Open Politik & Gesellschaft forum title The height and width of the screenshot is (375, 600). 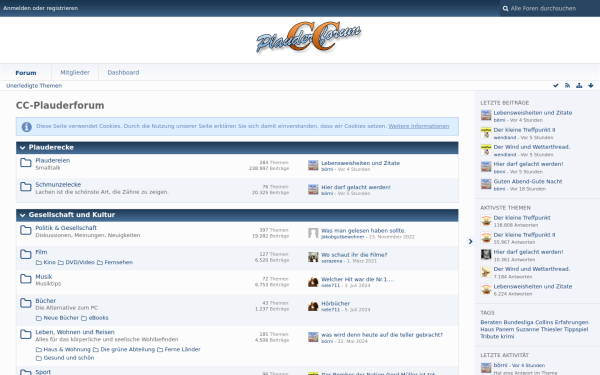click(x=66, y=228)
